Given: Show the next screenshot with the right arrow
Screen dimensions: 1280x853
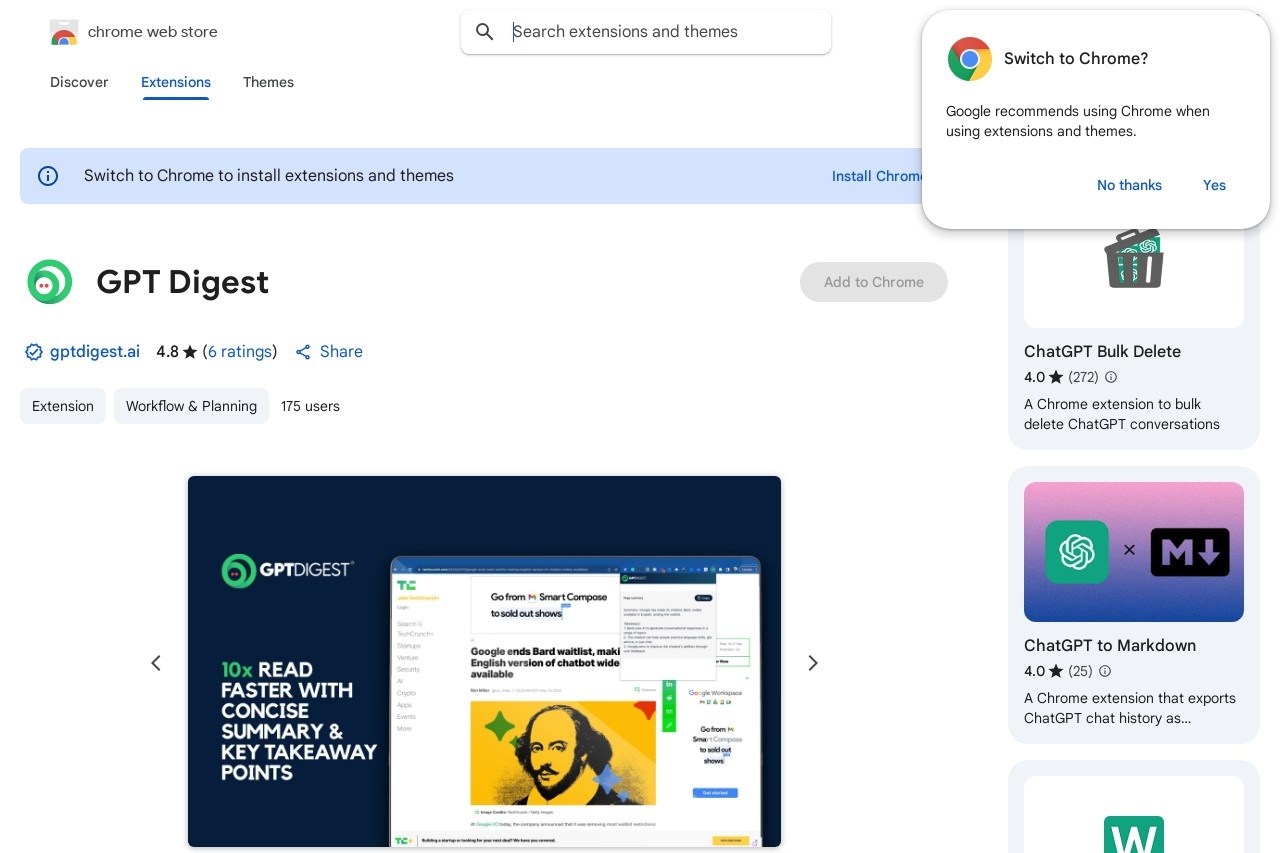Looking at the screenshot, I should pyautogui.click(x=813, y=663).
